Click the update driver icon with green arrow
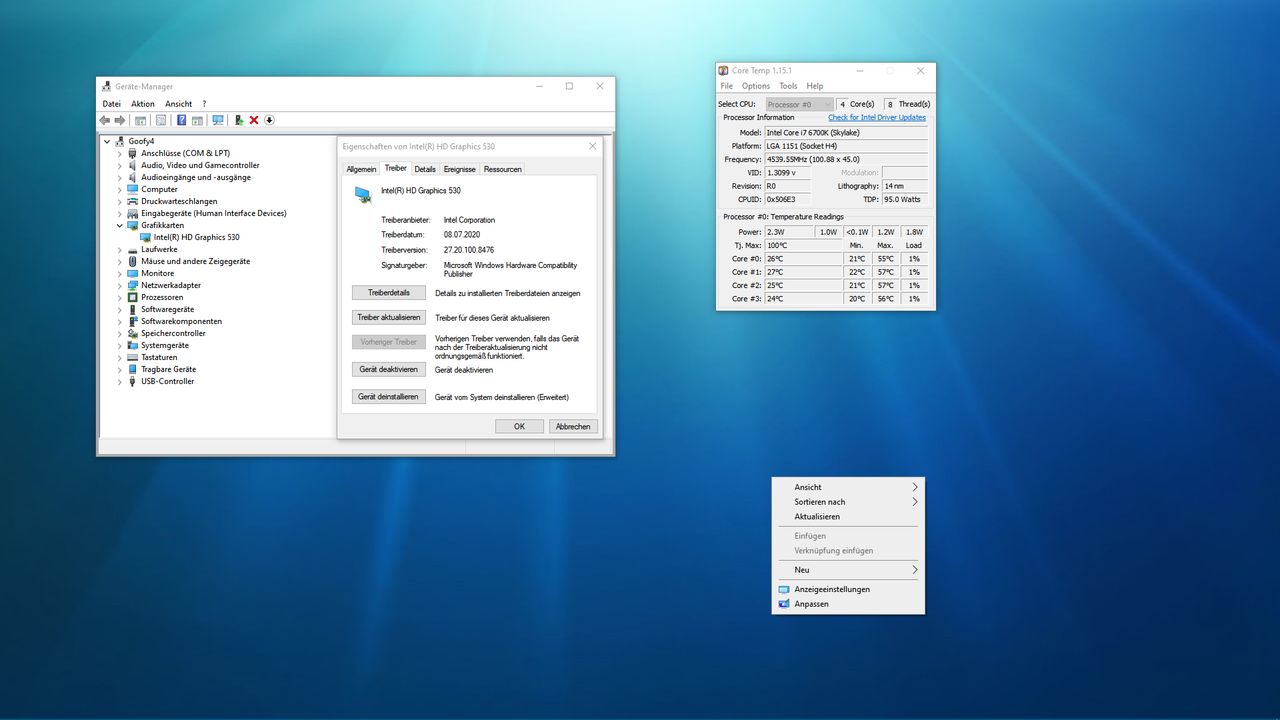1280x720 pixels. pyautogui.click(x=239, y=120)
